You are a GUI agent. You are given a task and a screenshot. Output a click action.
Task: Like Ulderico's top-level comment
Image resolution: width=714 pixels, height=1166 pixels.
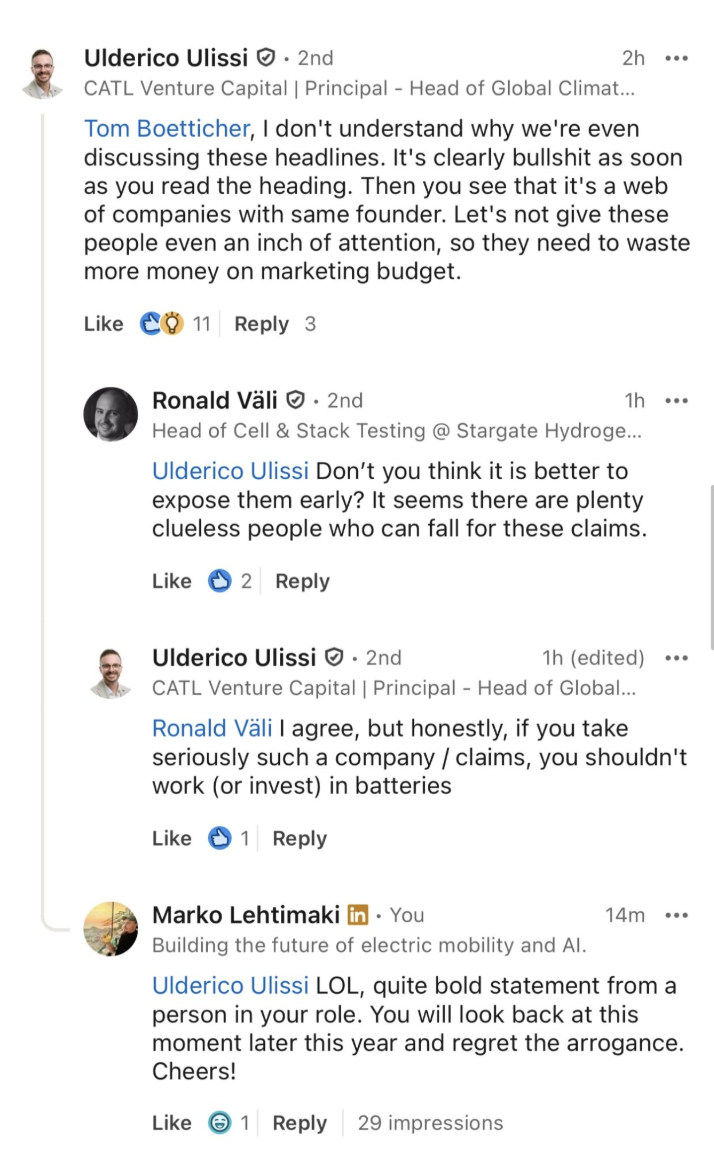click(x=103, y=324)
